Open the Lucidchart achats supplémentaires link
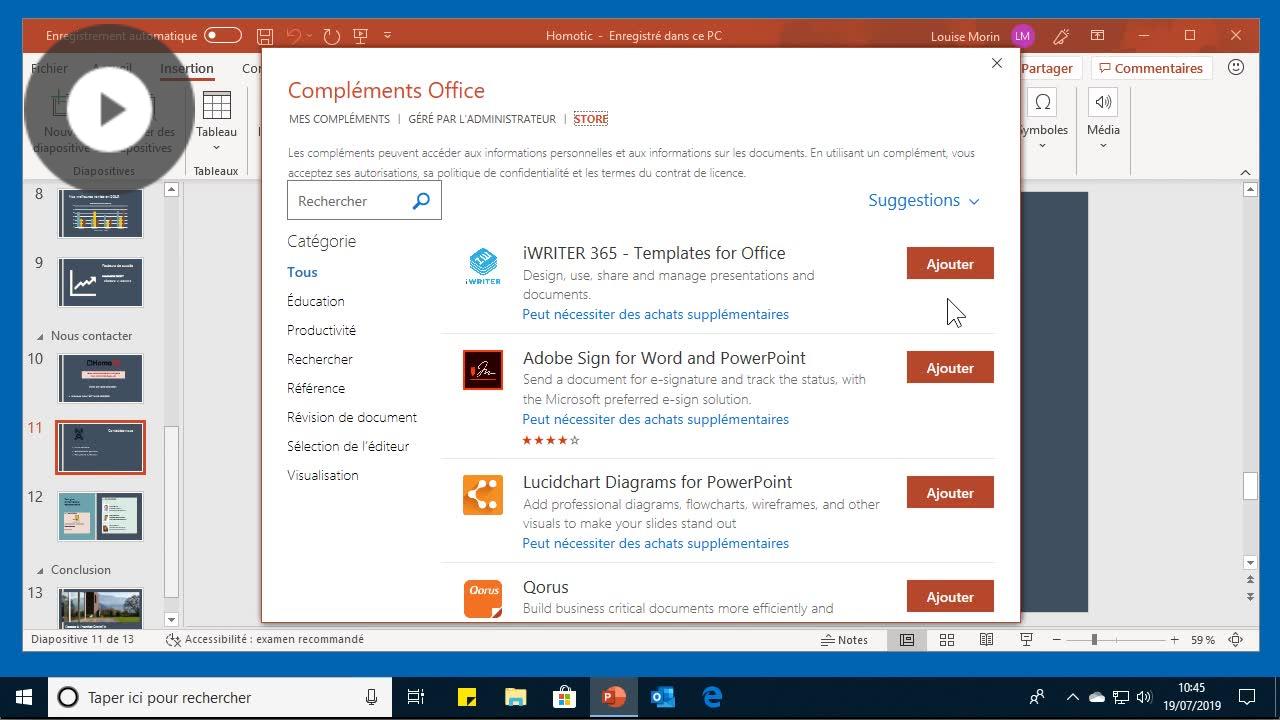 tap(655, 543)
